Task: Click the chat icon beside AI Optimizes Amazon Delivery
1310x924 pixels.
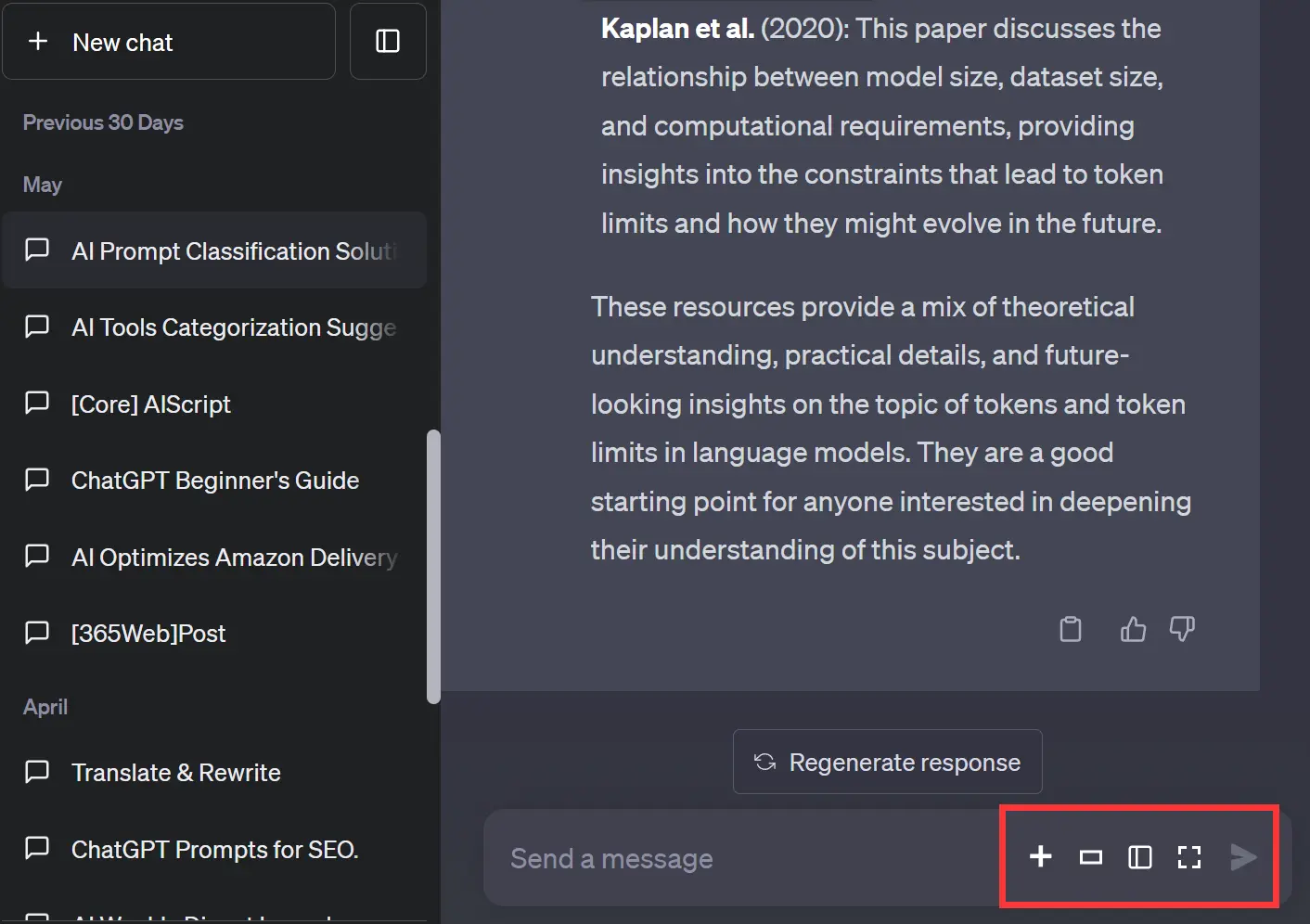Action: 37,556
